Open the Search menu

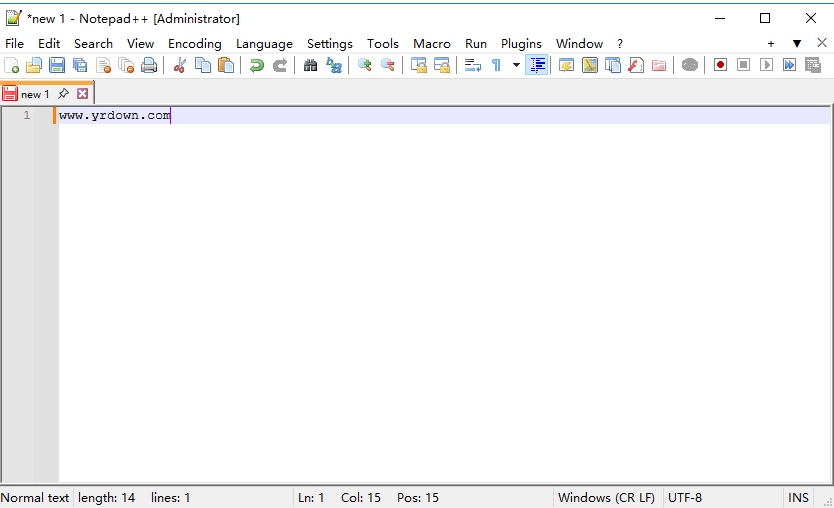tap(93, 44)
